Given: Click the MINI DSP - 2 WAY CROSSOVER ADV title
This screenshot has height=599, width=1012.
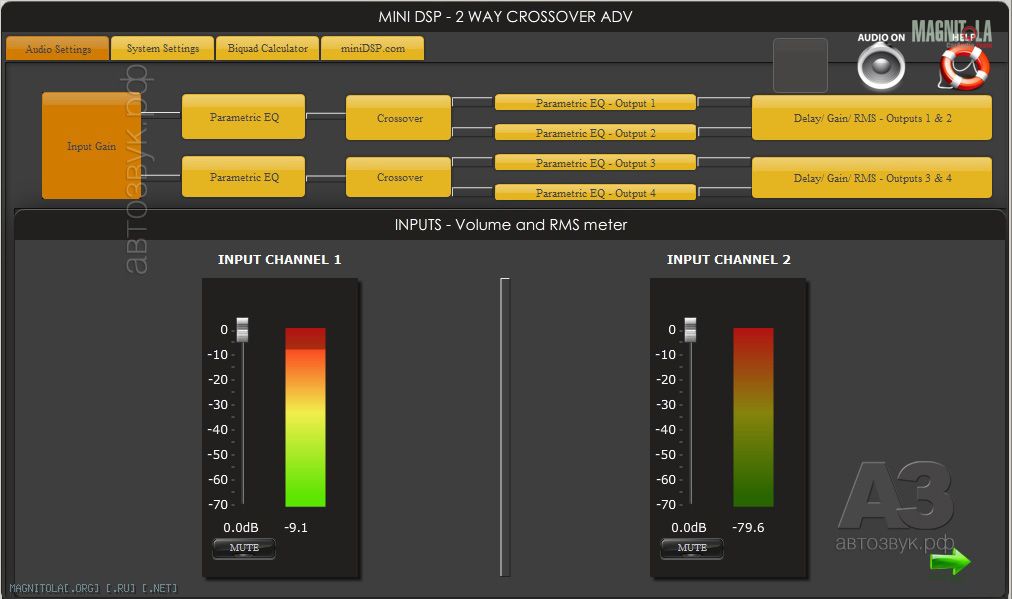Looking at the screenshot, I should [x=505, y=17].
